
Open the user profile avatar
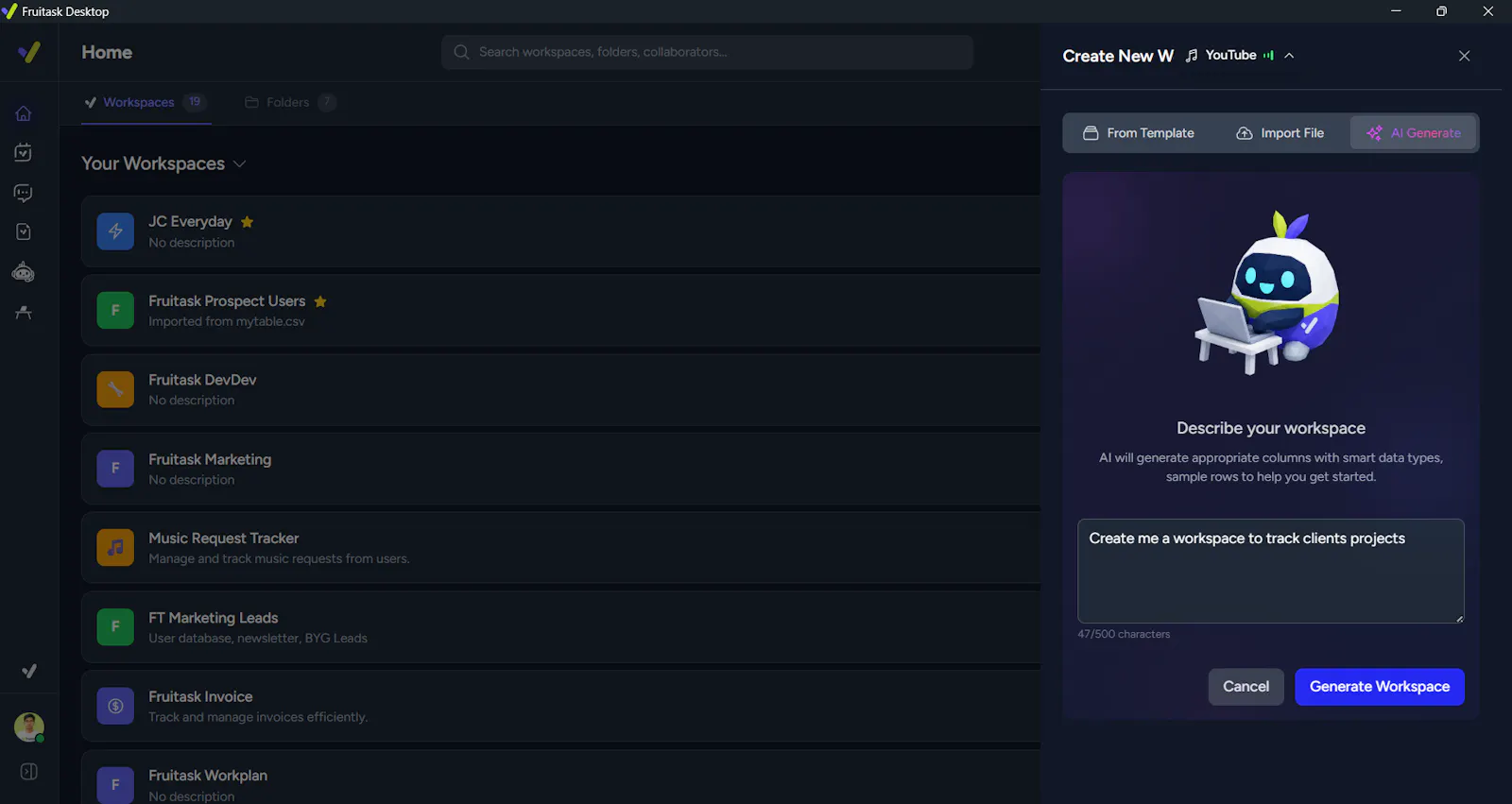[29, 727]
